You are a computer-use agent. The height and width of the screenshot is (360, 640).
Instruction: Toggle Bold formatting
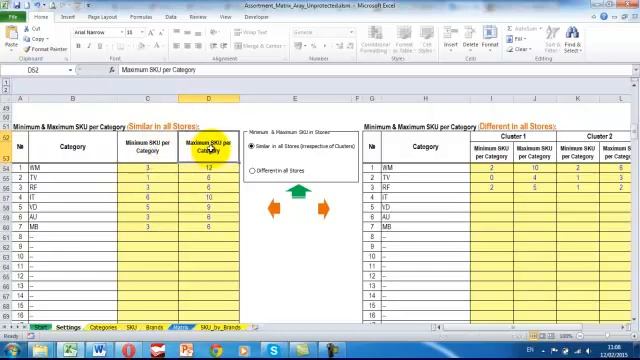click(x=78, y=46)
